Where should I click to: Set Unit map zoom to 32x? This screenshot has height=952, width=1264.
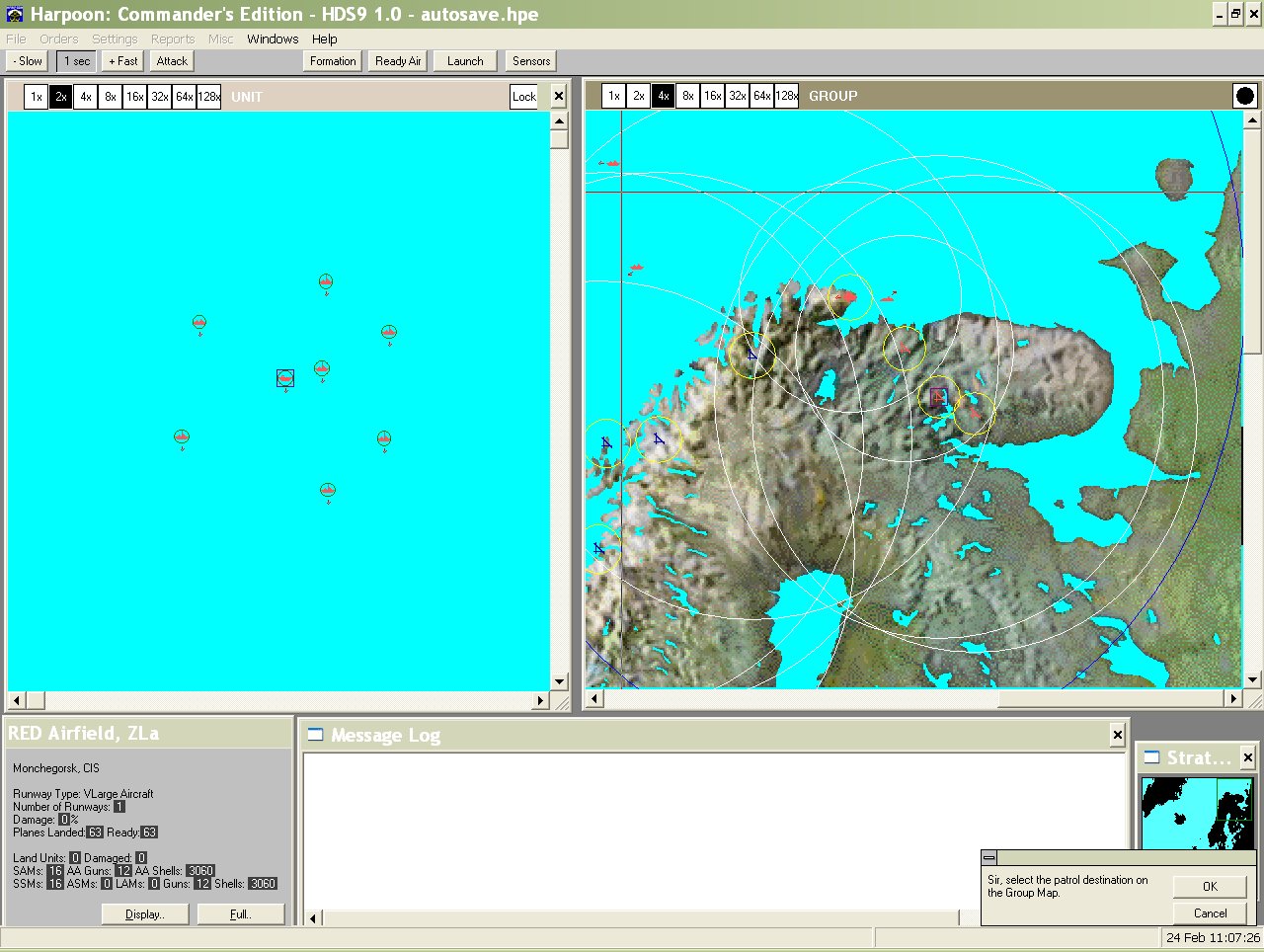click(160, 97)
